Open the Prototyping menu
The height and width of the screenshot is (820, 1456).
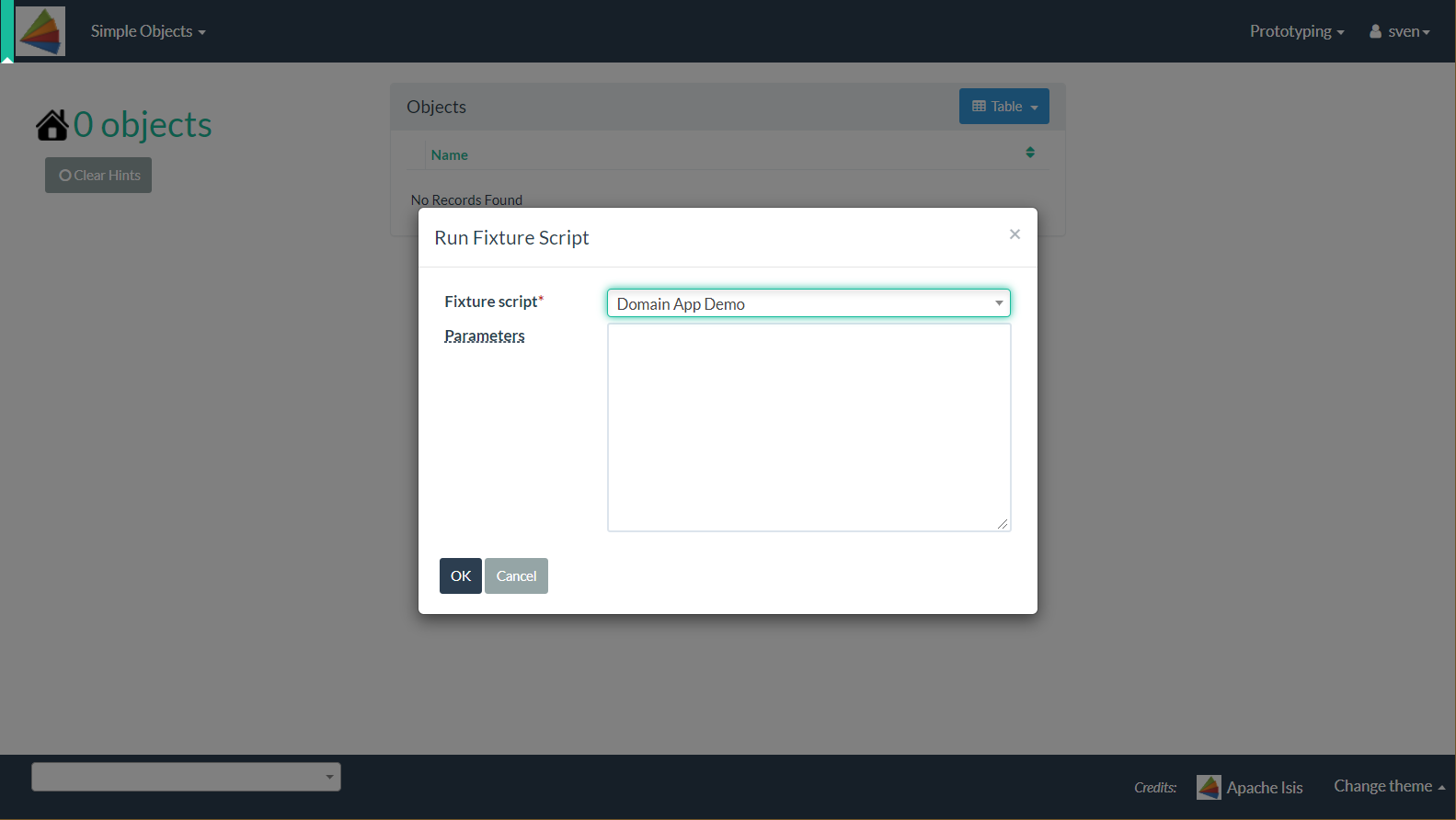(x=1296, y=31)
